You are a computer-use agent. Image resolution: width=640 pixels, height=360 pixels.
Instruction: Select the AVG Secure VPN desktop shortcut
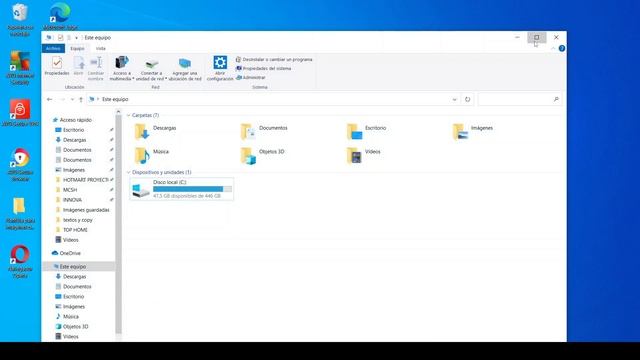(x=20, y=113)
